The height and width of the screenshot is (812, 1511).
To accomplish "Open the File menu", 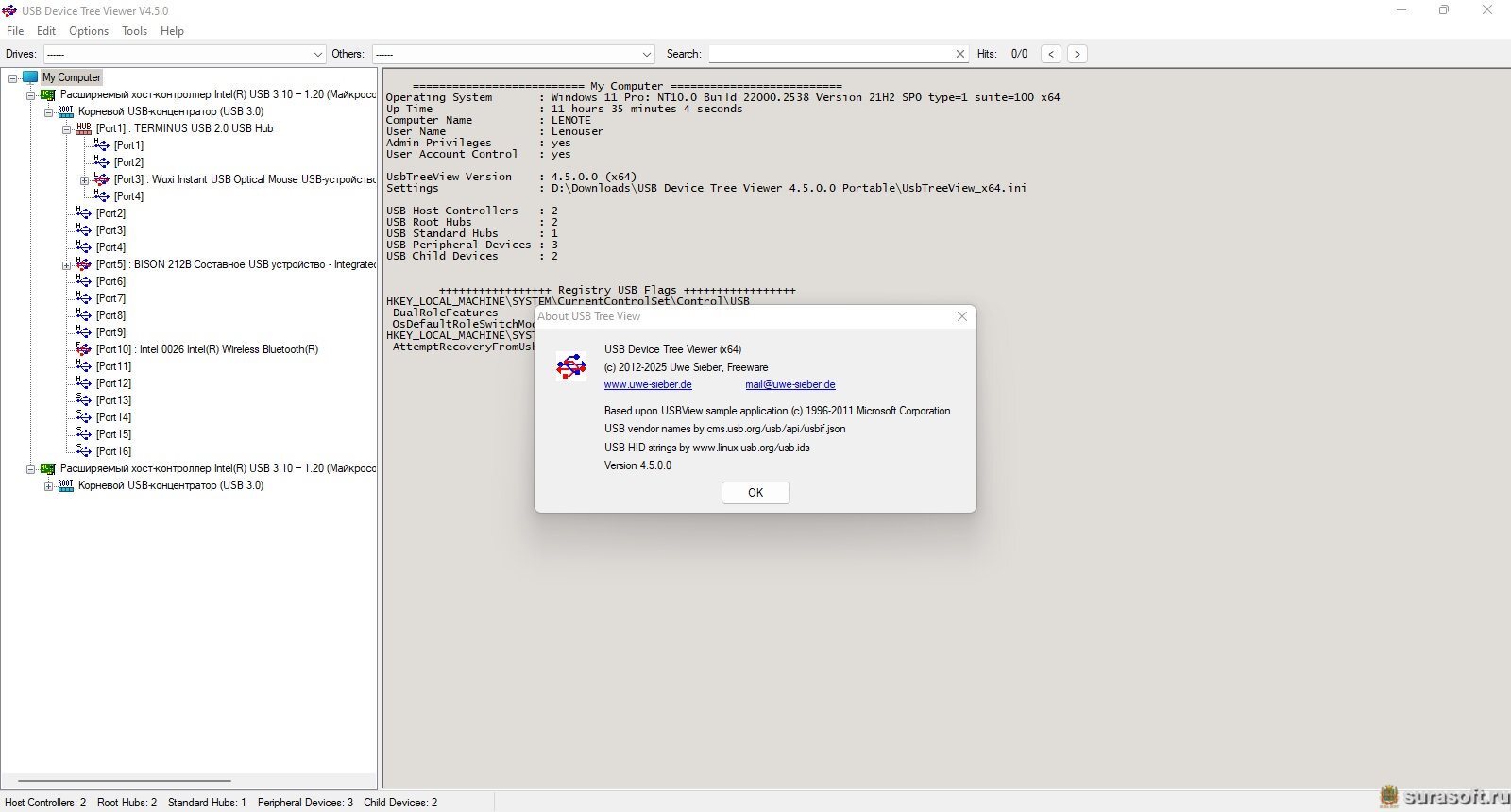I will [15, 31].
